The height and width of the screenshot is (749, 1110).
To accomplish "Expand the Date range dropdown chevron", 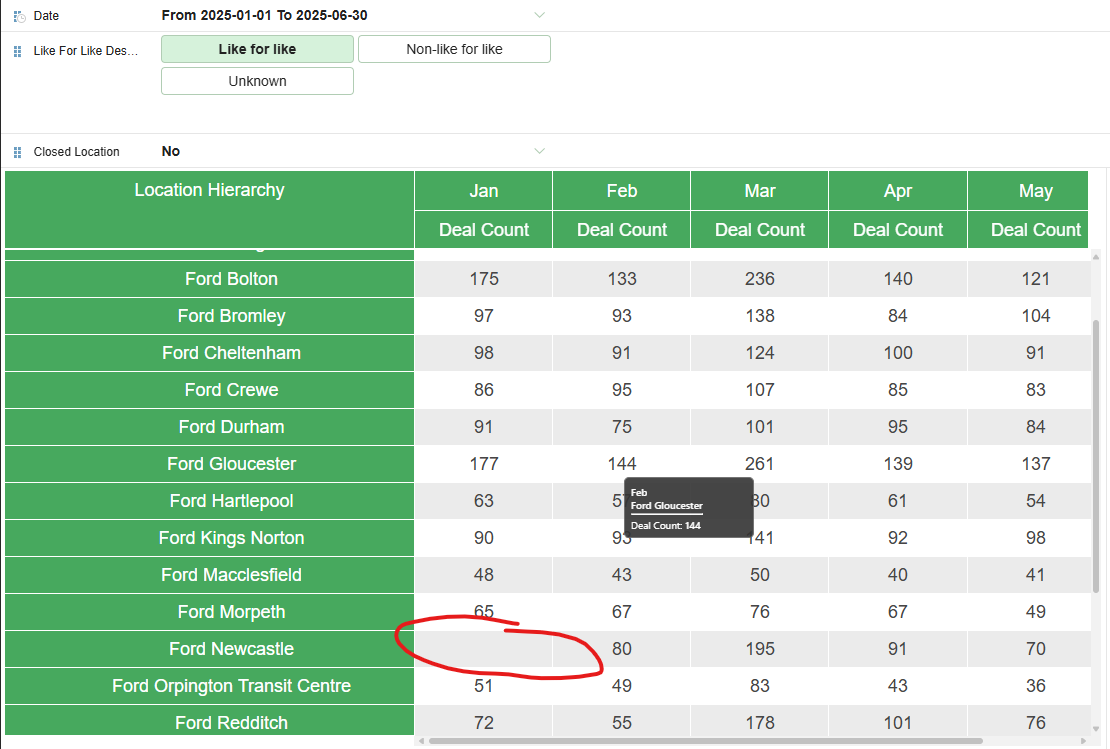I will [539, 15].
